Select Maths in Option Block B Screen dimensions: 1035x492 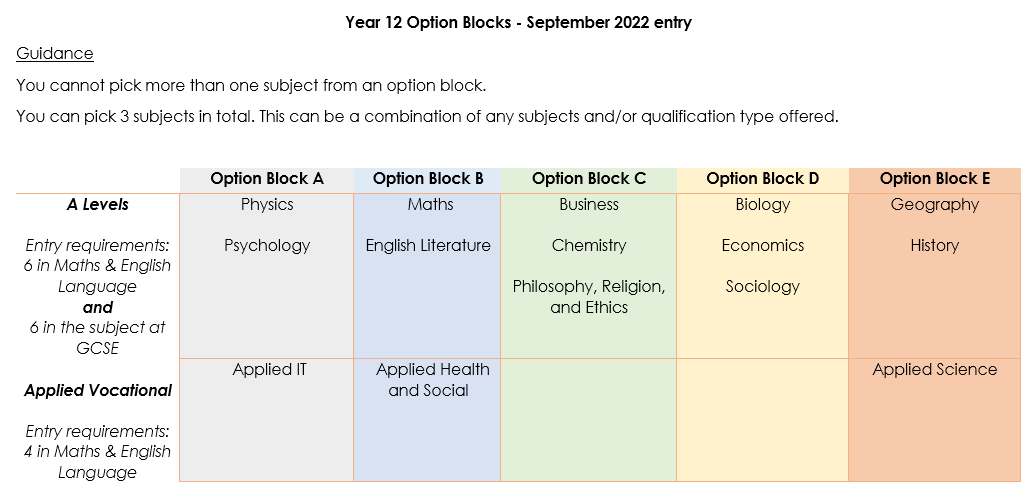pyautogui.click(x=430, y=205)
